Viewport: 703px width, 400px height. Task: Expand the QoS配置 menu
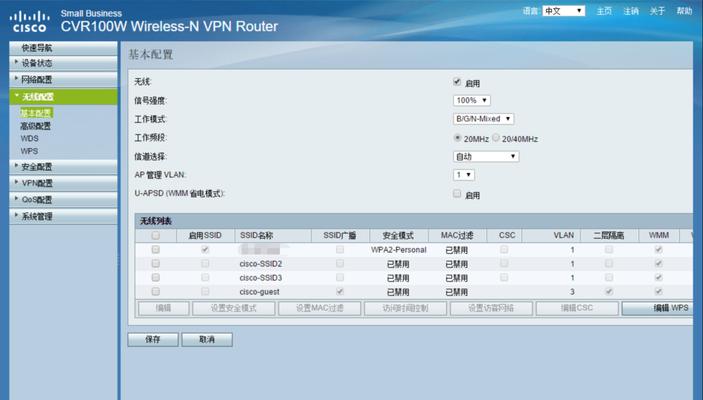coord(63,200)
